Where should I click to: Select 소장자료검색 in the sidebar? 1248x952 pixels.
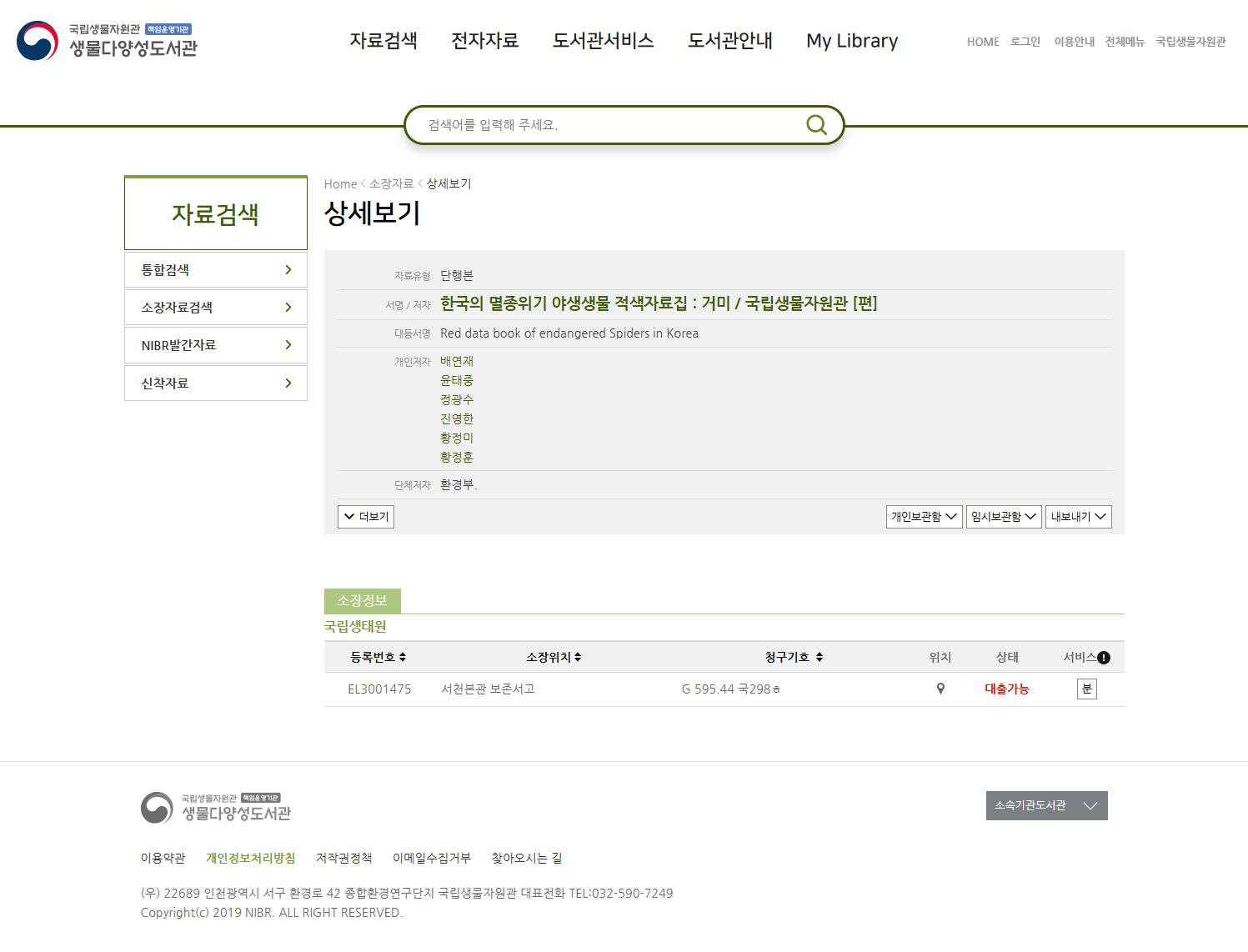[216, 308]
